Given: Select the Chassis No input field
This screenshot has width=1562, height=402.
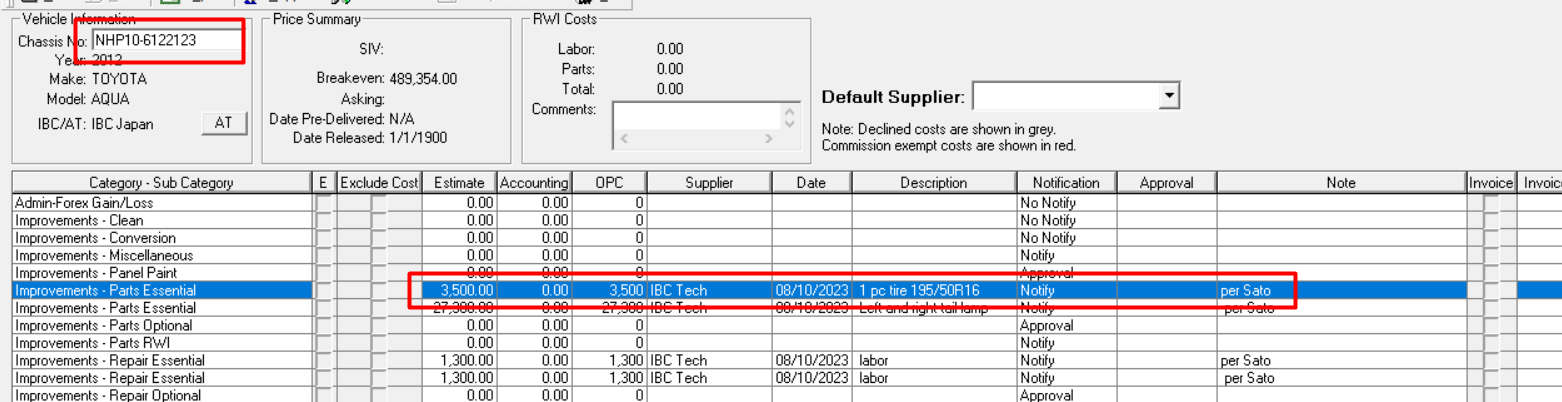Looking at the screenshot, I should pyautogui.click(x=167, y=41).
